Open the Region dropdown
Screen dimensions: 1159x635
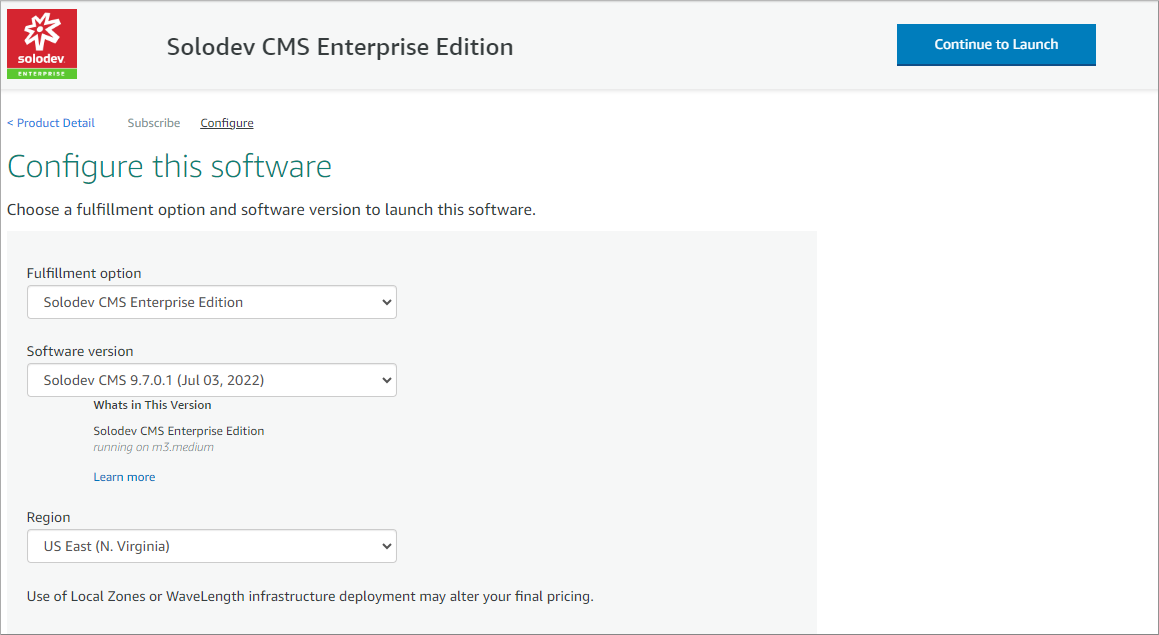(x=211, y=546)
